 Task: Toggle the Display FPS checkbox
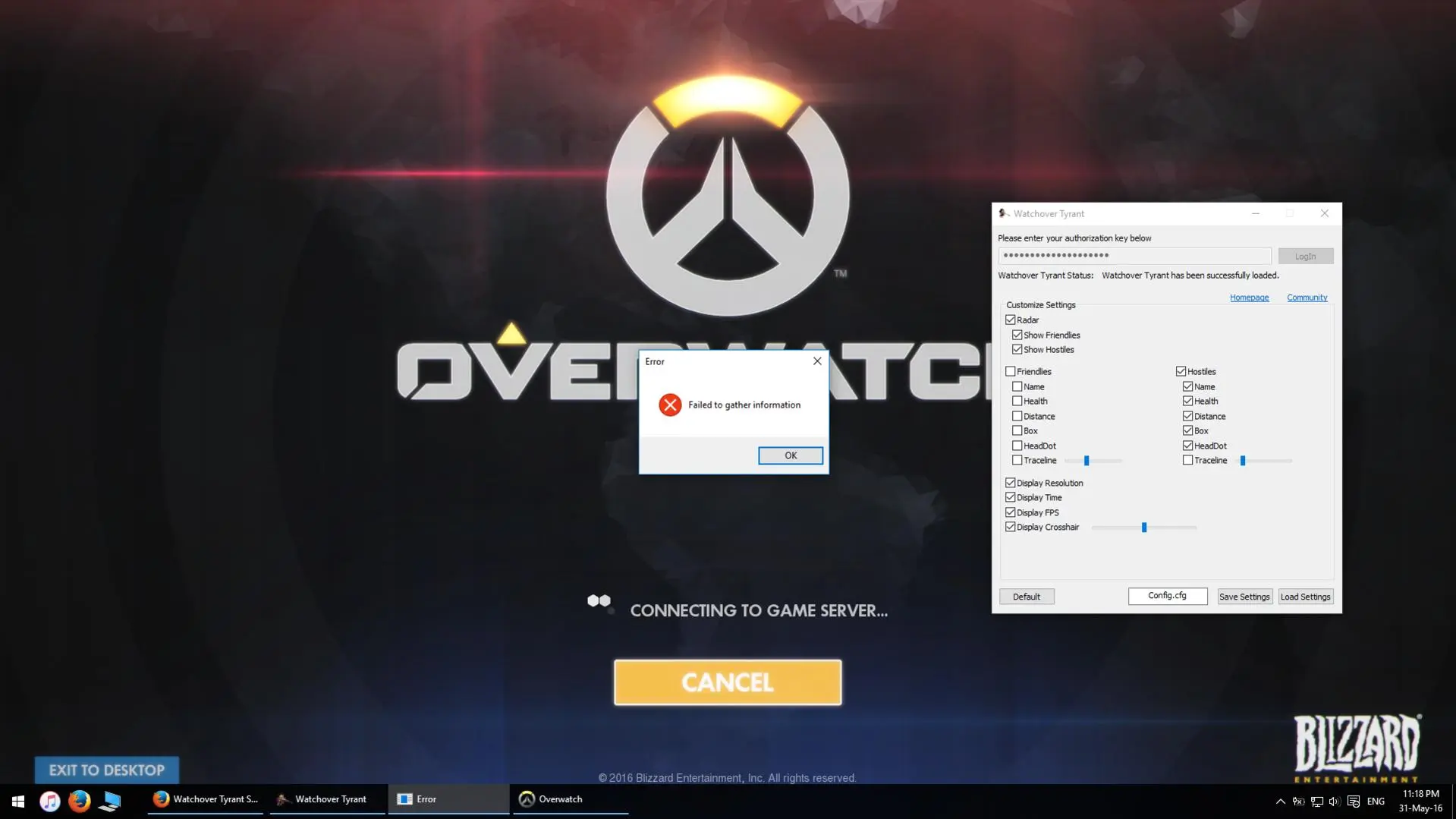[x=1011, y=513]
